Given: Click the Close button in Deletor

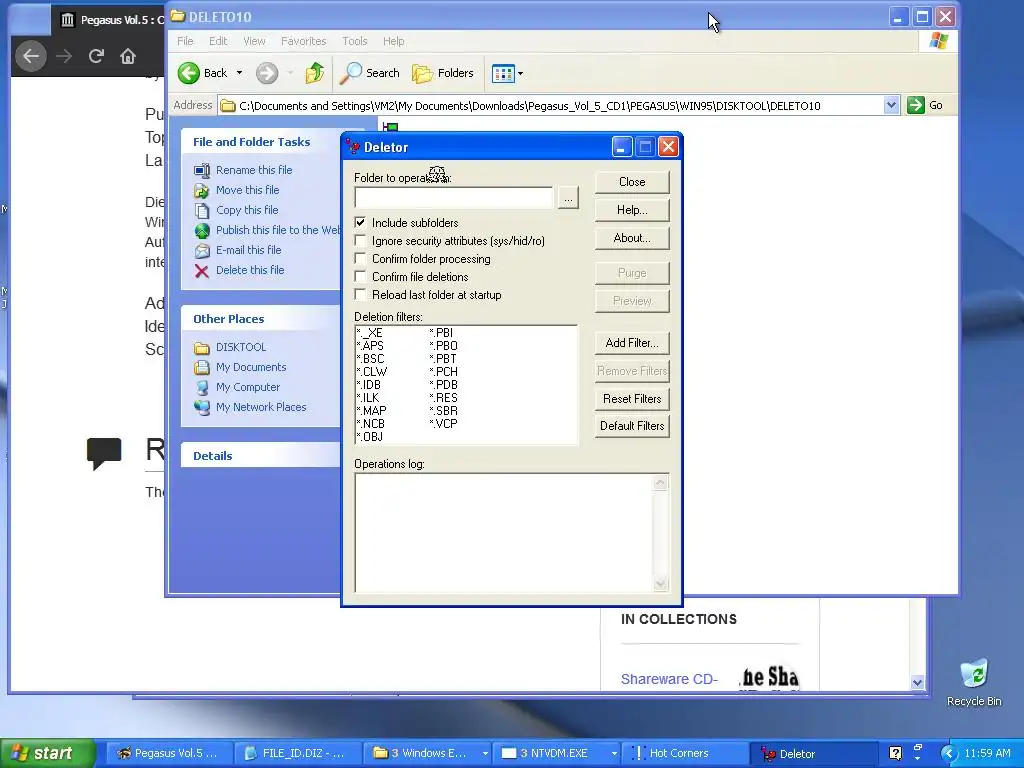Looking at the screenshot, I should tap(632, 182).
